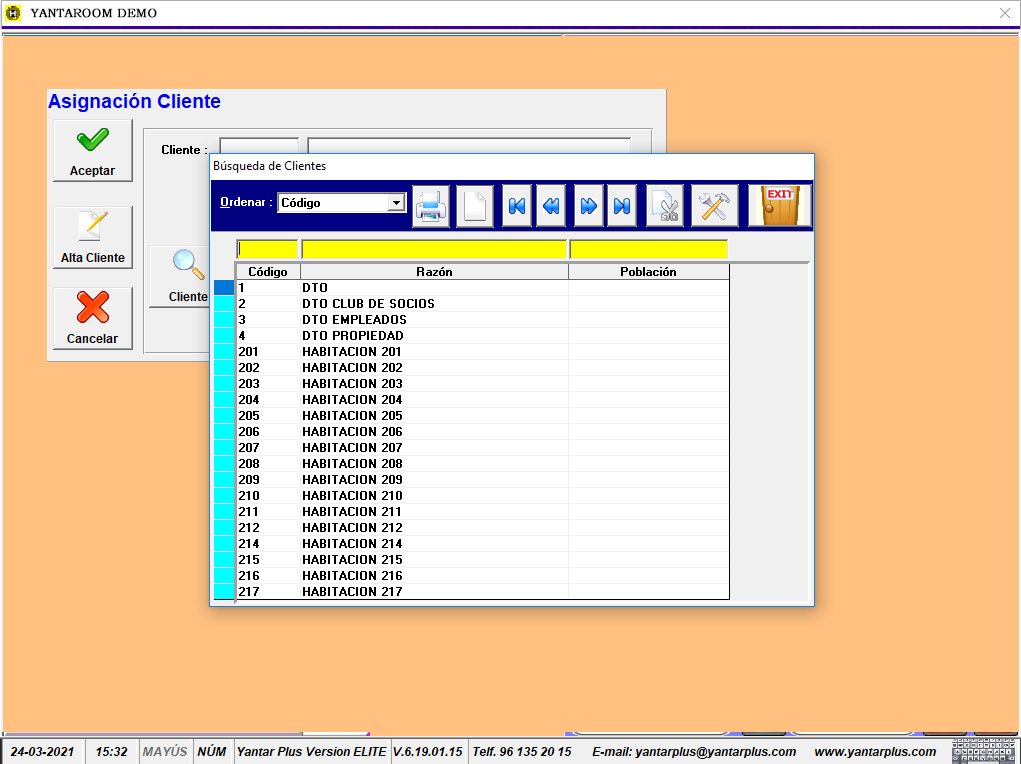Click the Razón column header

[434, 272]
